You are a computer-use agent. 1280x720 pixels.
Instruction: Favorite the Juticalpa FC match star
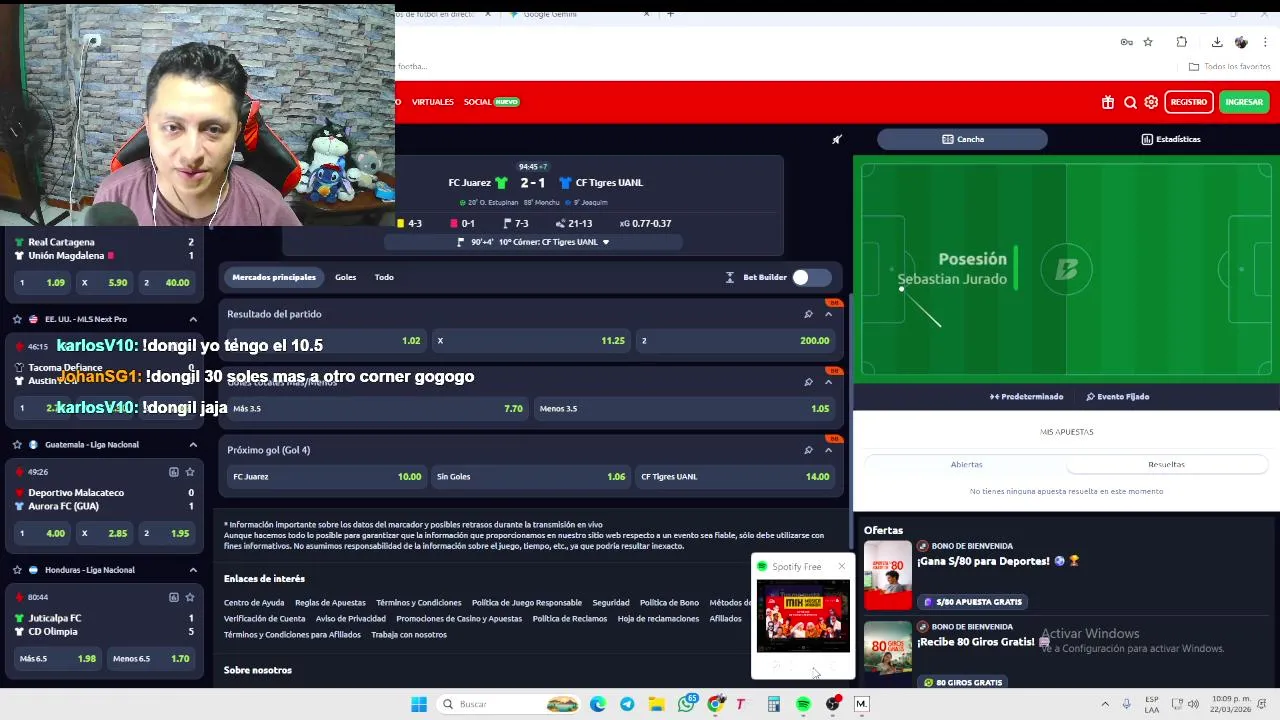(190, 597)
